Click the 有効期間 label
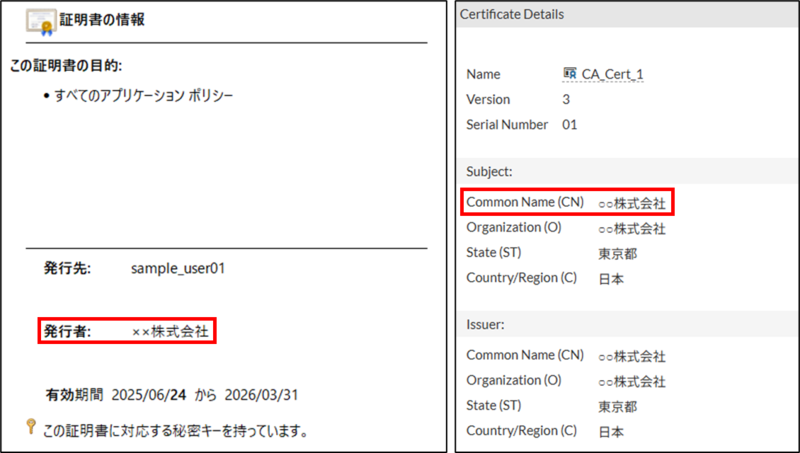The width and height of the screenshot is (800, 453). (x=74, y=395)
